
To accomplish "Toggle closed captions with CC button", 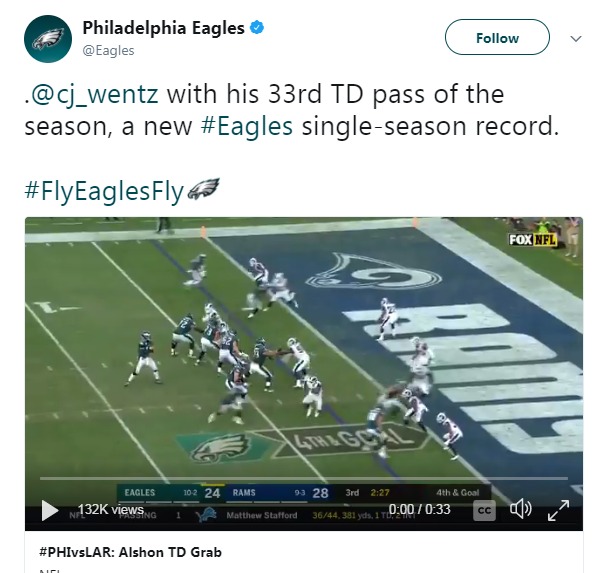I will (x=484, y=511).
